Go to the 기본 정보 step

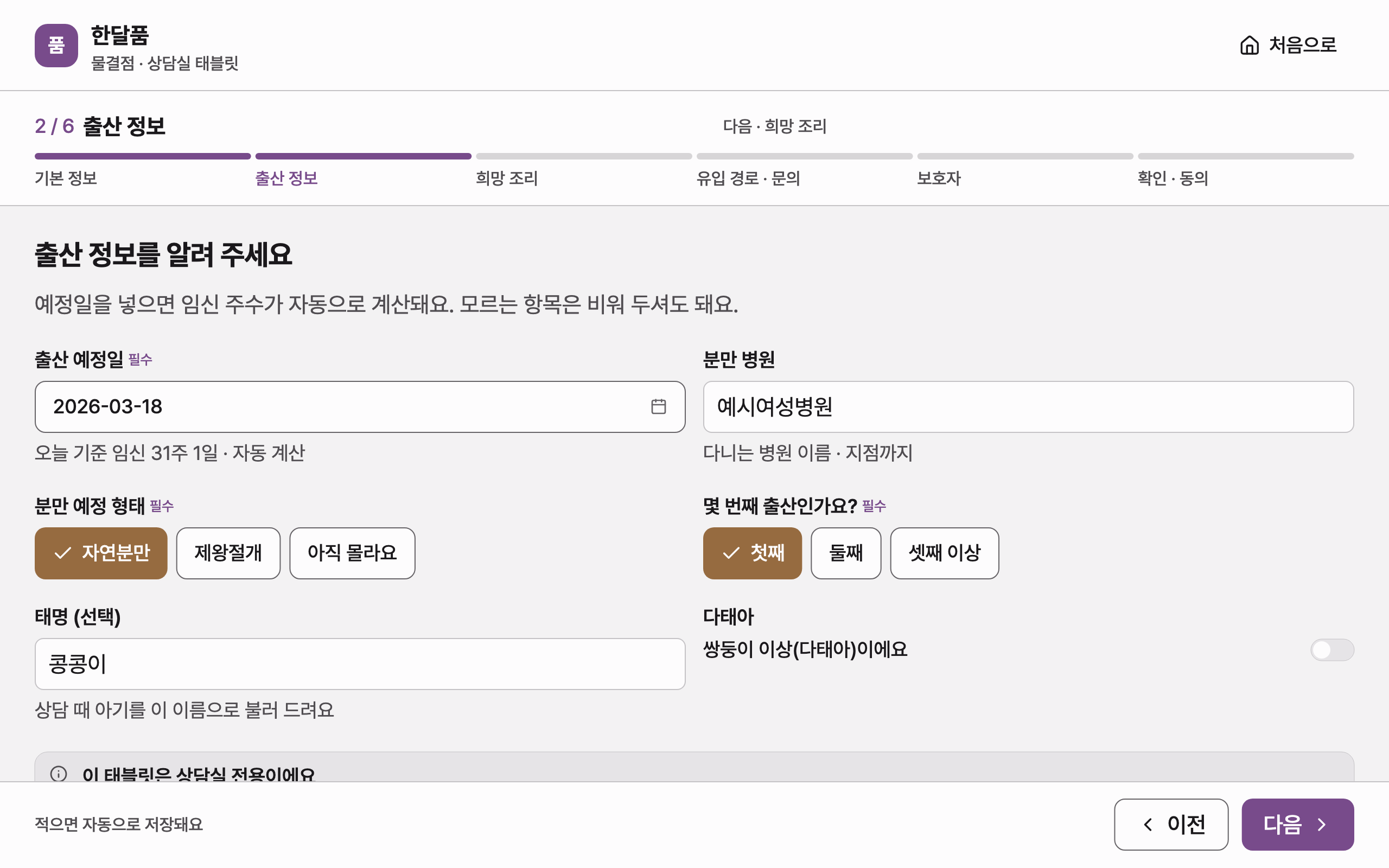click(66, 178)
